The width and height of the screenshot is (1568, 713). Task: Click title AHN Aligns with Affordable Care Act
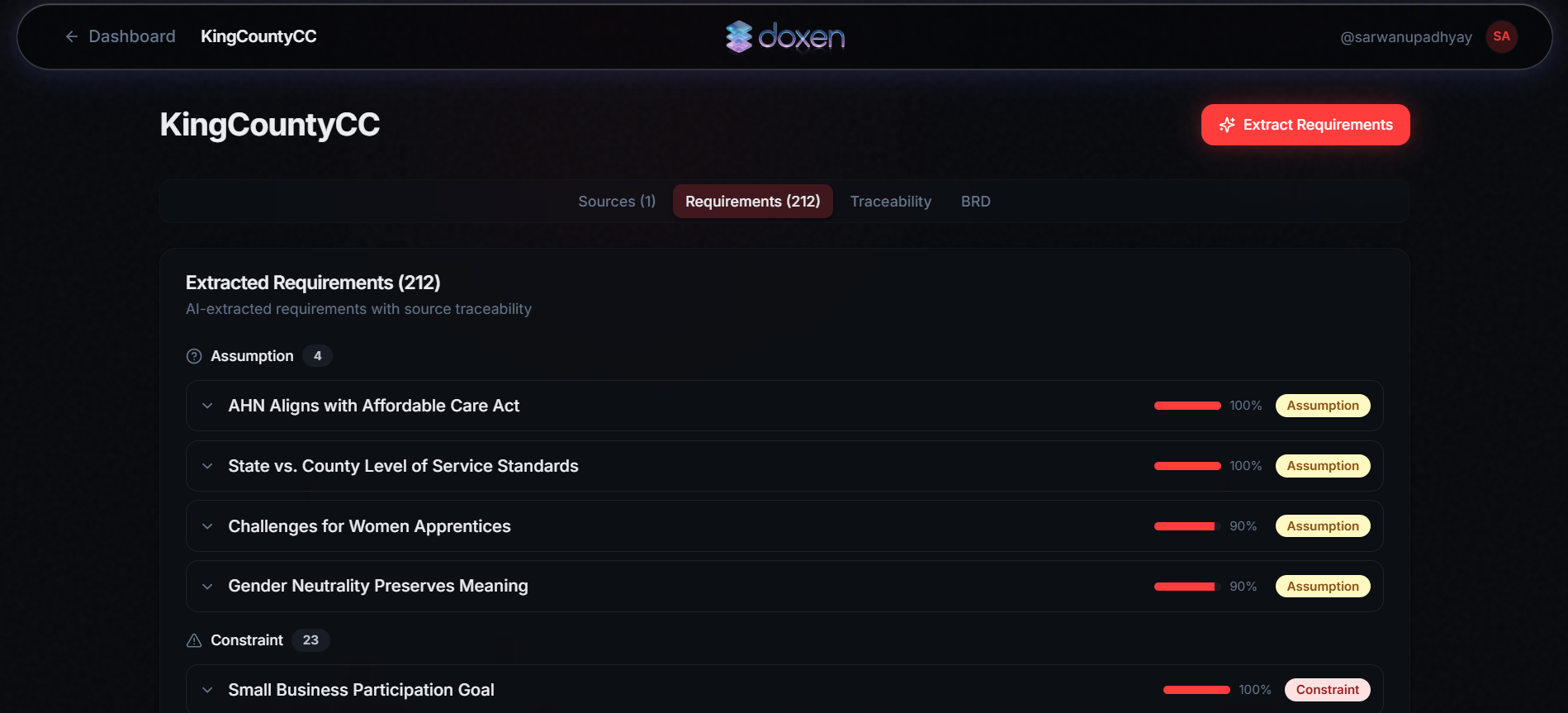(x=374, y=406)
